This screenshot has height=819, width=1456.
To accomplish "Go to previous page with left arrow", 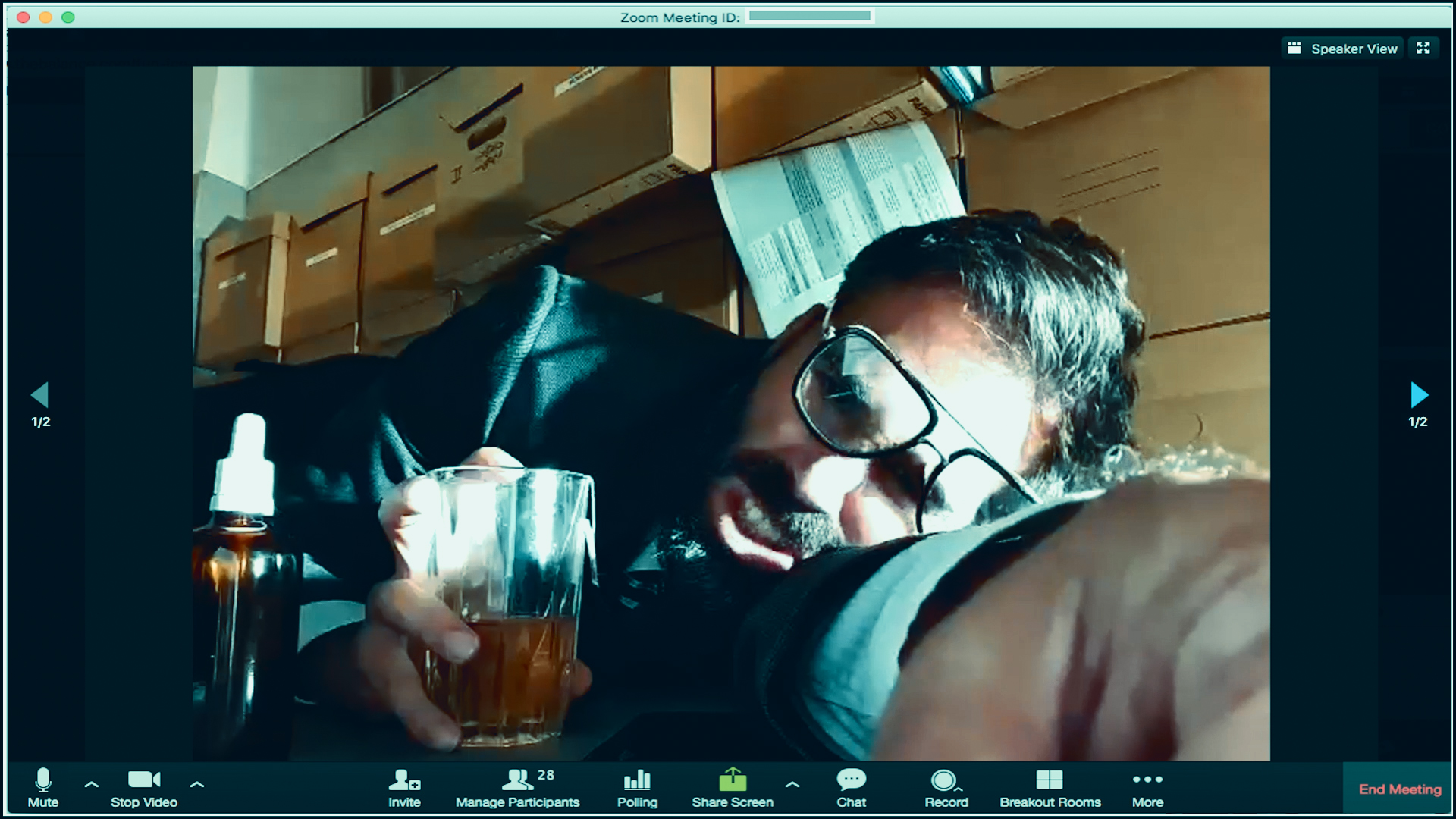I will [40, 395].
